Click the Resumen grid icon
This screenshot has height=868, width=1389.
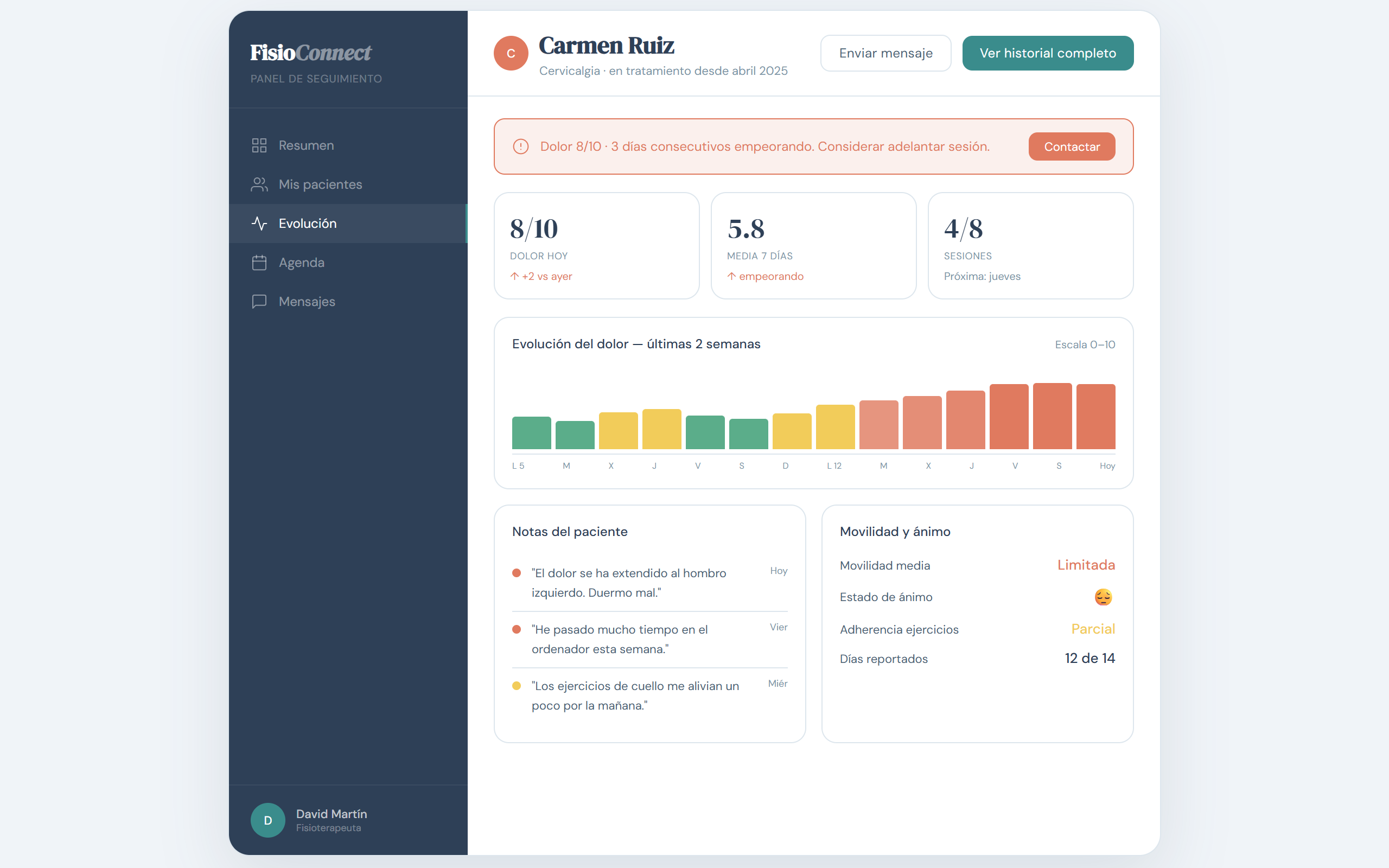(259, 145)
